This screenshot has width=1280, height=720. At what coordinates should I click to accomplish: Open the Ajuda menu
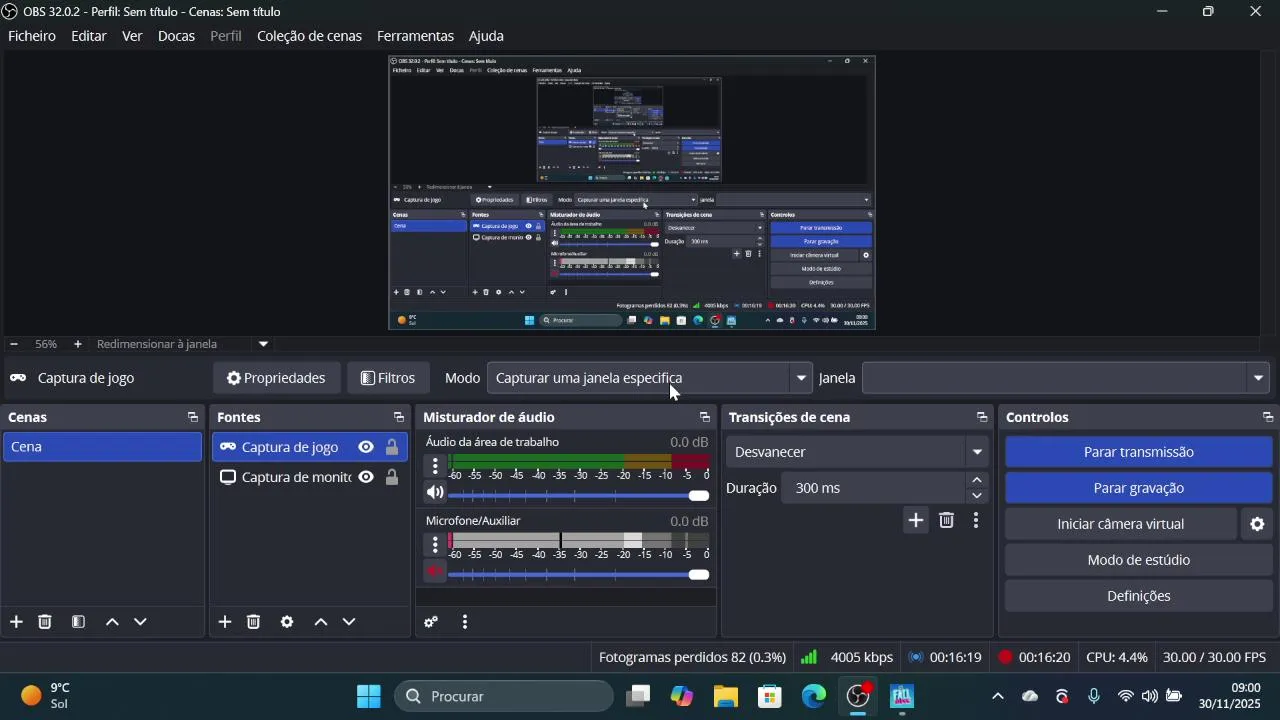coord(486,36)
